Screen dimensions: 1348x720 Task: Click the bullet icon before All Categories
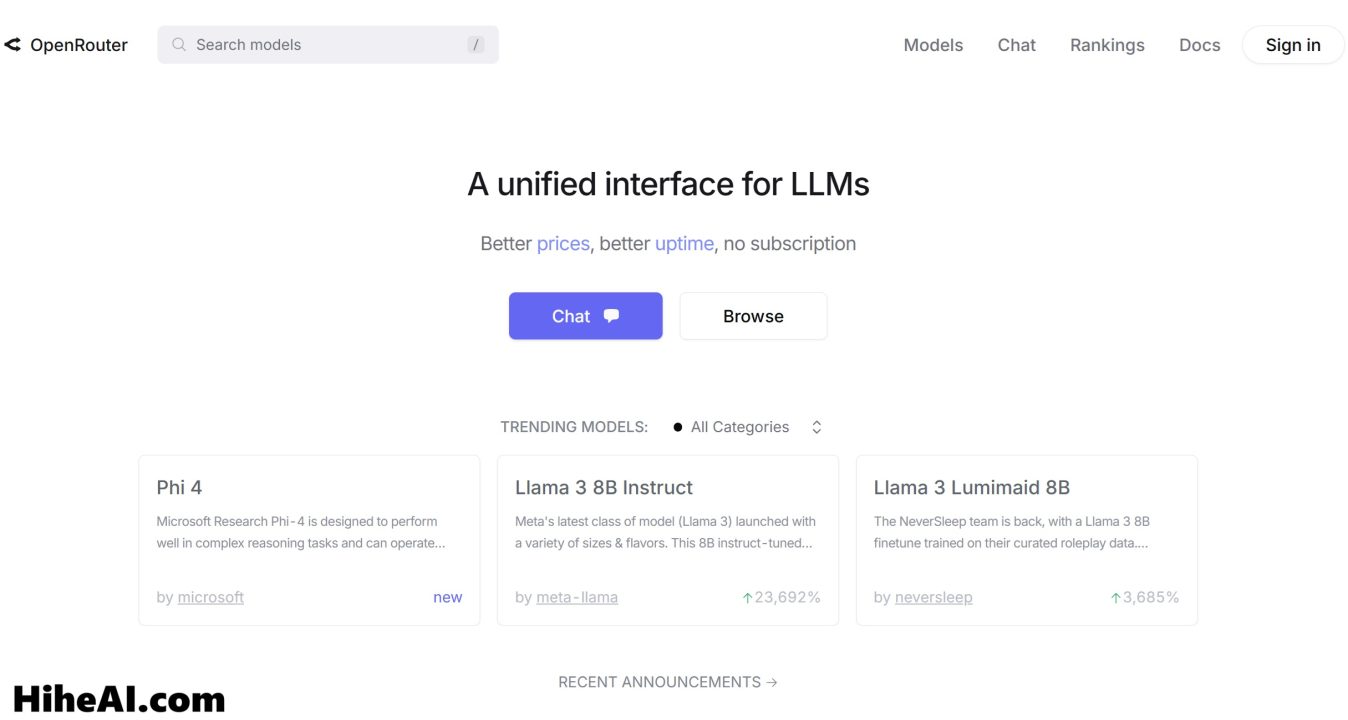click(678, 426)
